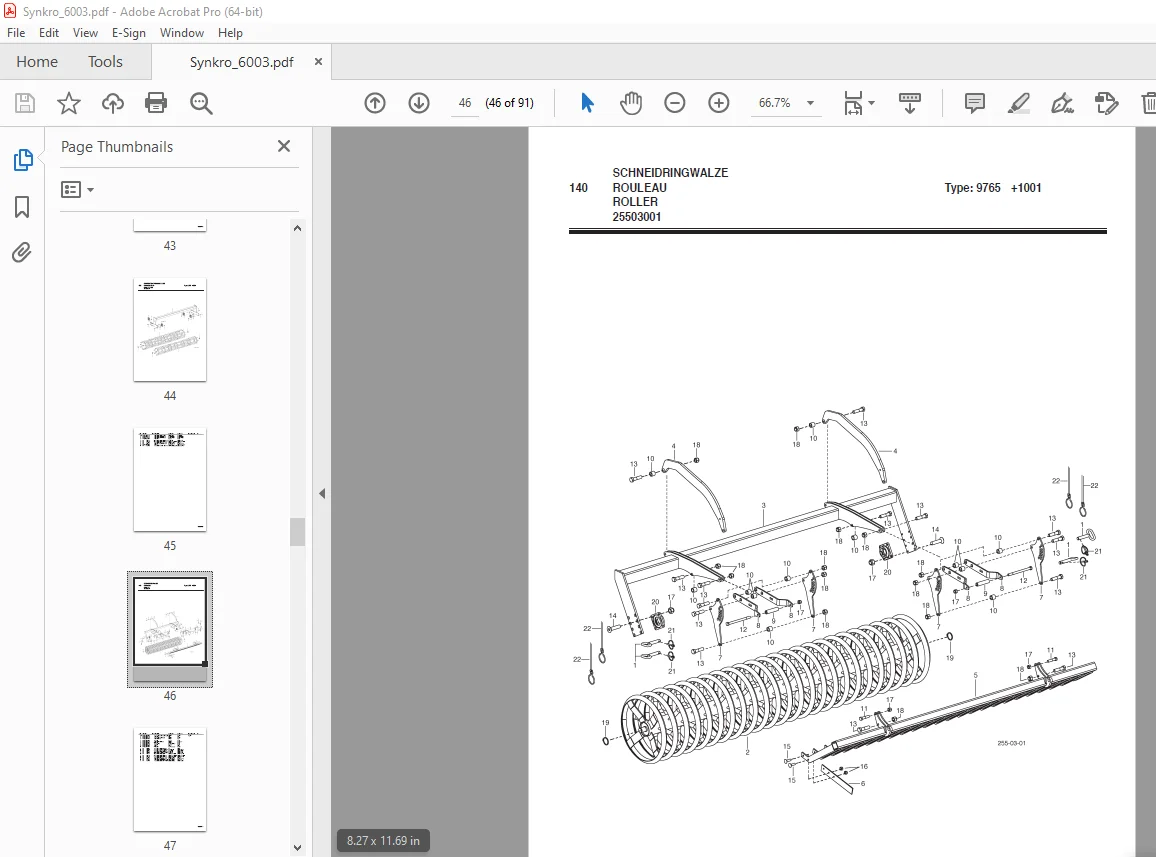
Task: Open the Edit menu
Action: (49, 32)
